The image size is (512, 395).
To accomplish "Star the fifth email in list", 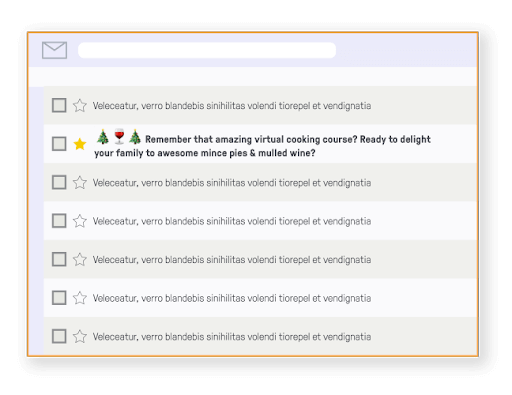I will [x=80, y=260].
